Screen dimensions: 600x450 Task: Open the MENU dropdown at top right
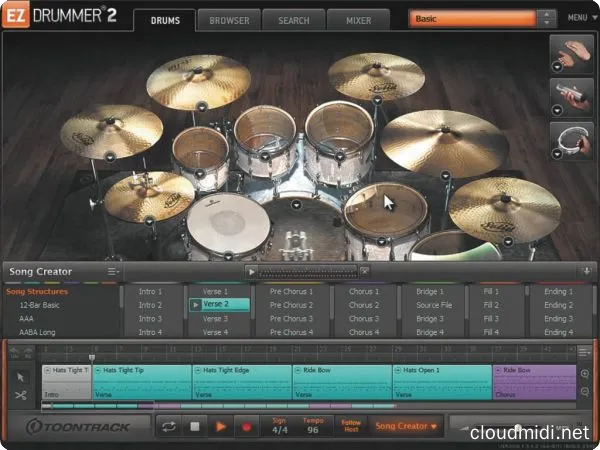(579, 18)
